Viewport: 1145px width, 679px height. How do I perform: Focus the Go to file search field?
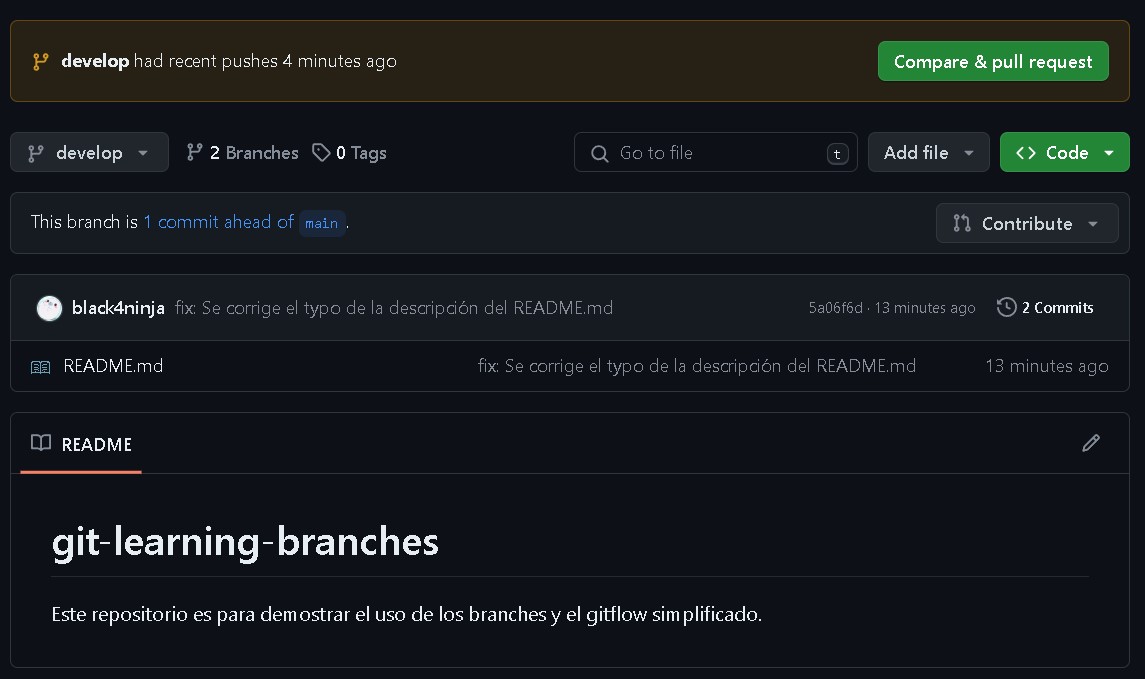pos(720,153)
